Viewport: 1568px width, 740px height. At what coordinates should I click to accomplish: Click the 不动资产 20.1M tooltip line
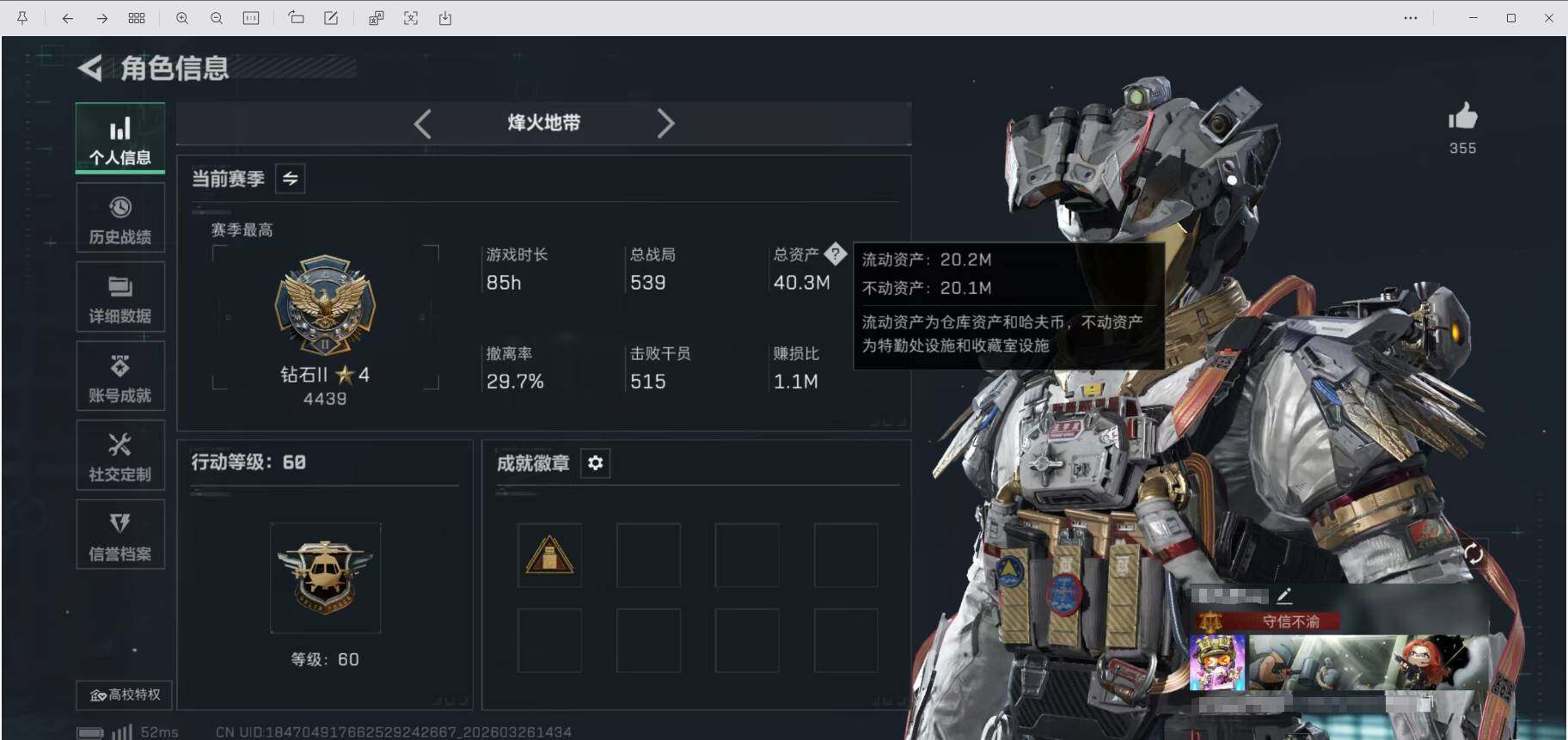927,288
